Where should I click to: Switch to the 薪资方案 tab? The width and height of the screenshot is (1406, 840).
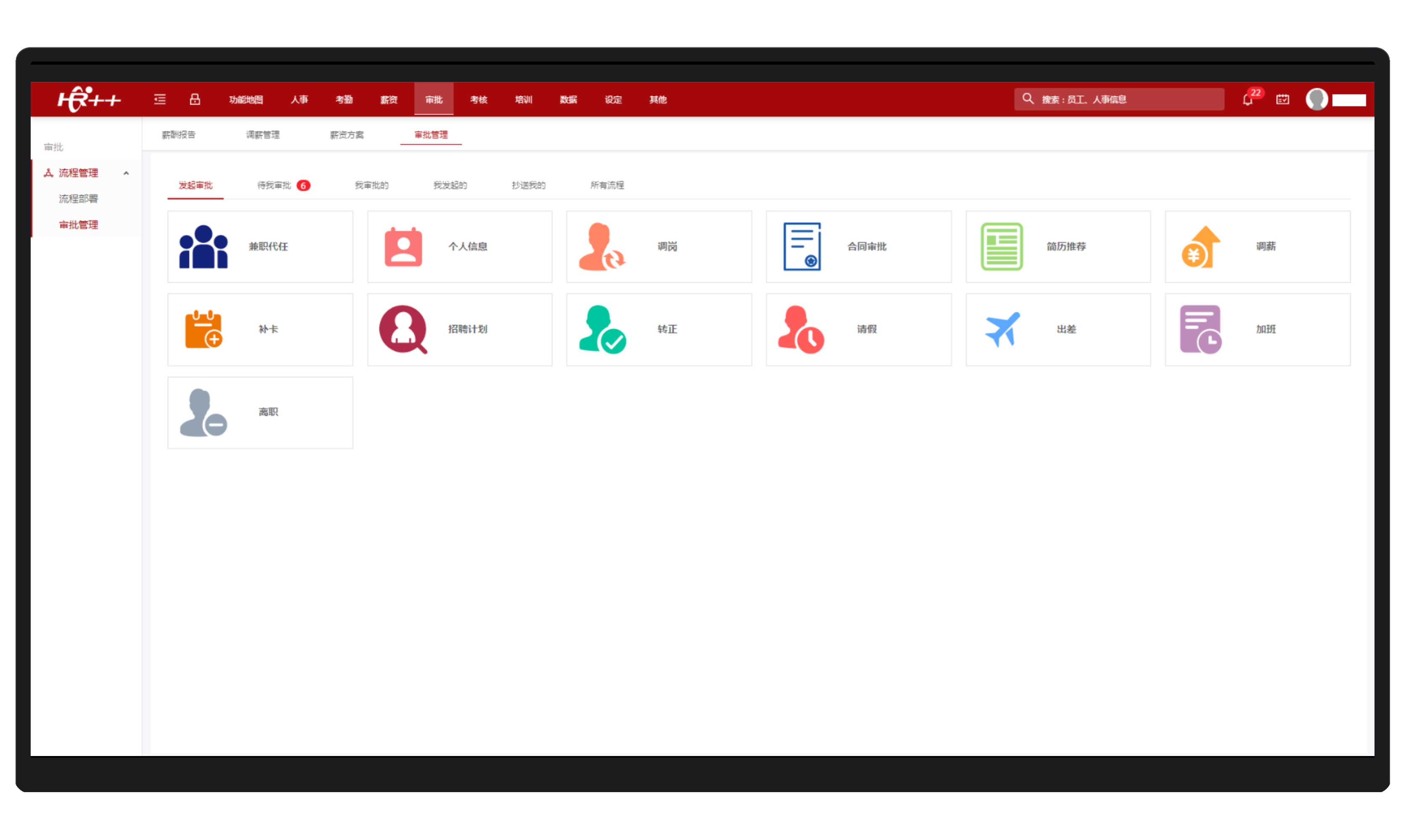click(347, 135)
